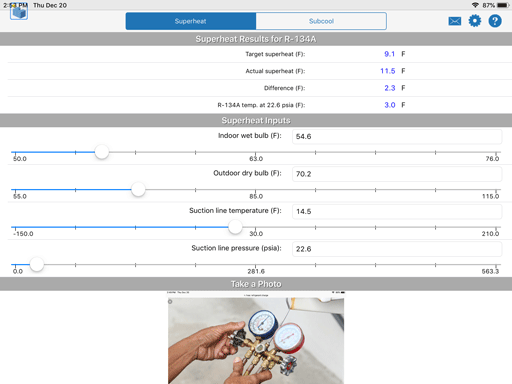
Task: Open help via question mark icon
Action: (x=495, y=21)
